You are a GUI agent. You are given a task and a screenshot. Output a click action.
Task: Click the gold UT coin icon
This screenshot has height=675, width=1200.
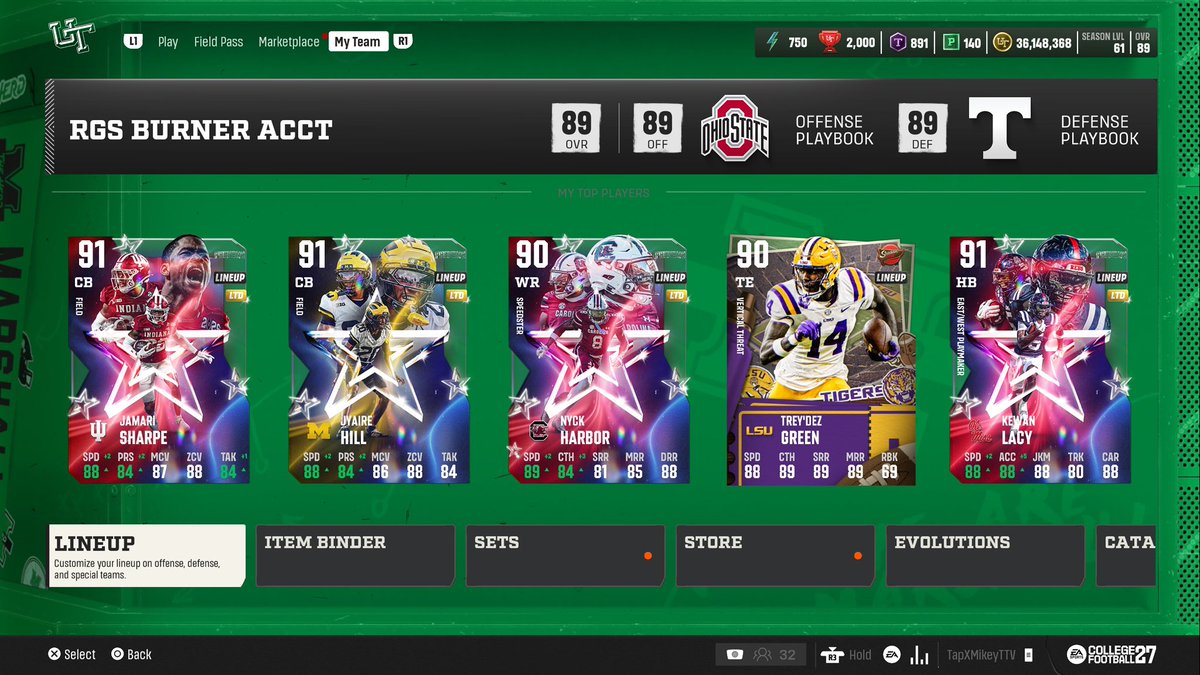(1003, 43)
